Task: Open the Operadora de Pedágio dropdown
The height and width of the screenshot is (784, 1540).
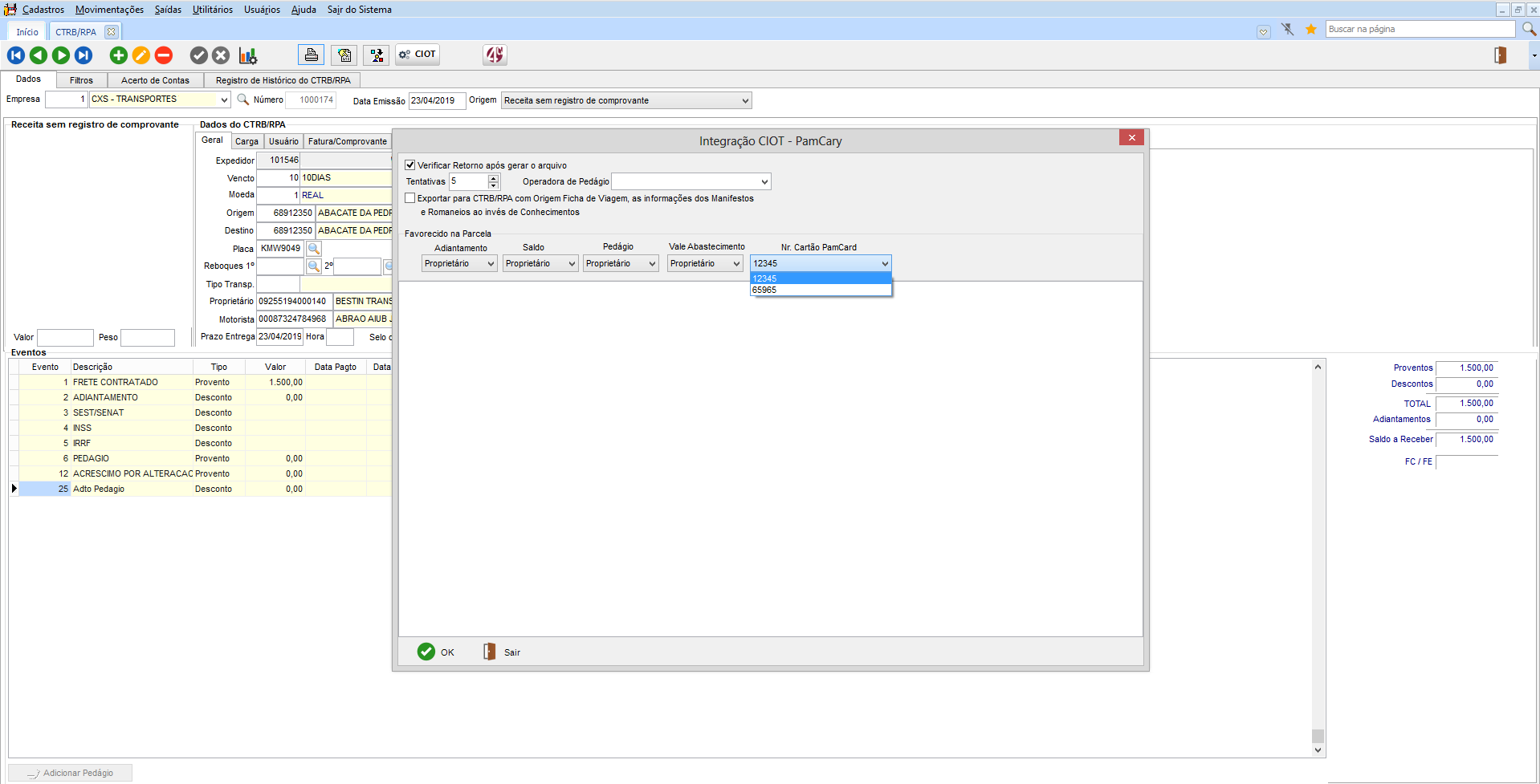Action: click(x=764, y=182)
